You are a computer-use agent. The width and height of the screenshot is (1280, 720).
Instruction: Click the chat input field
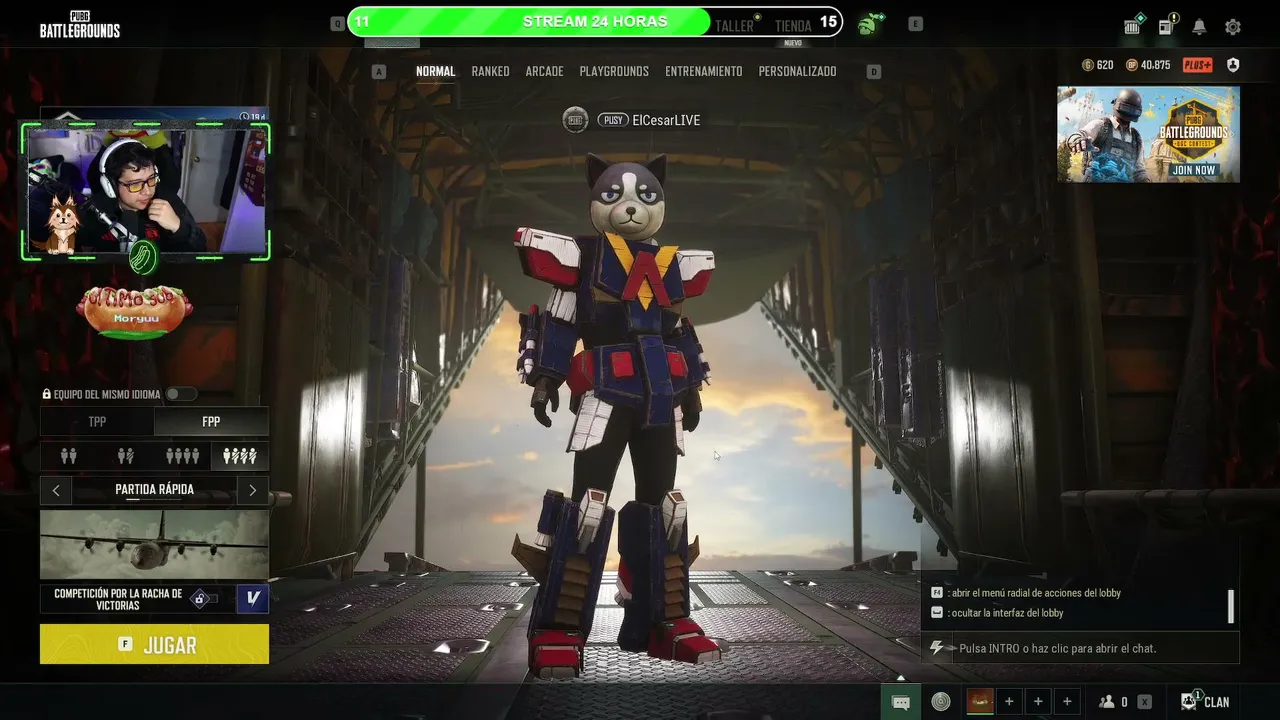[1095, 648]
